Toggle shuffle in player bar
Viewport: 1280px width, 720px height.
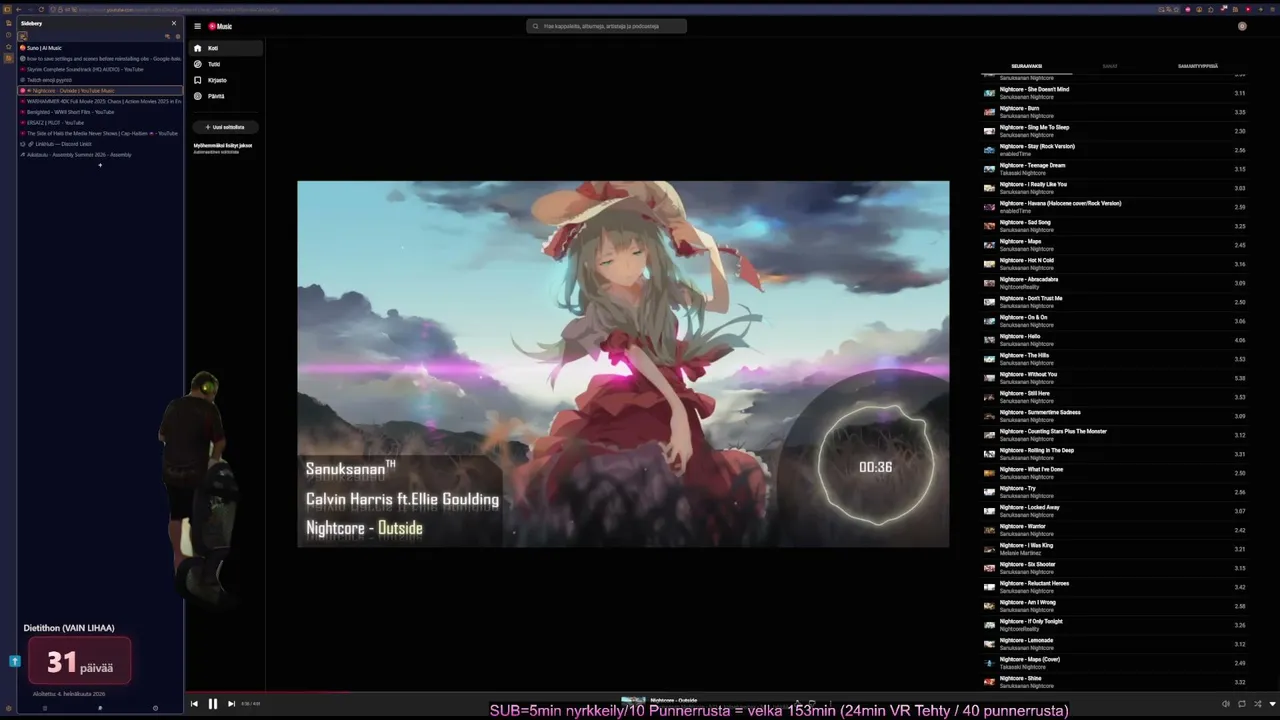[x=1258, y=704]
